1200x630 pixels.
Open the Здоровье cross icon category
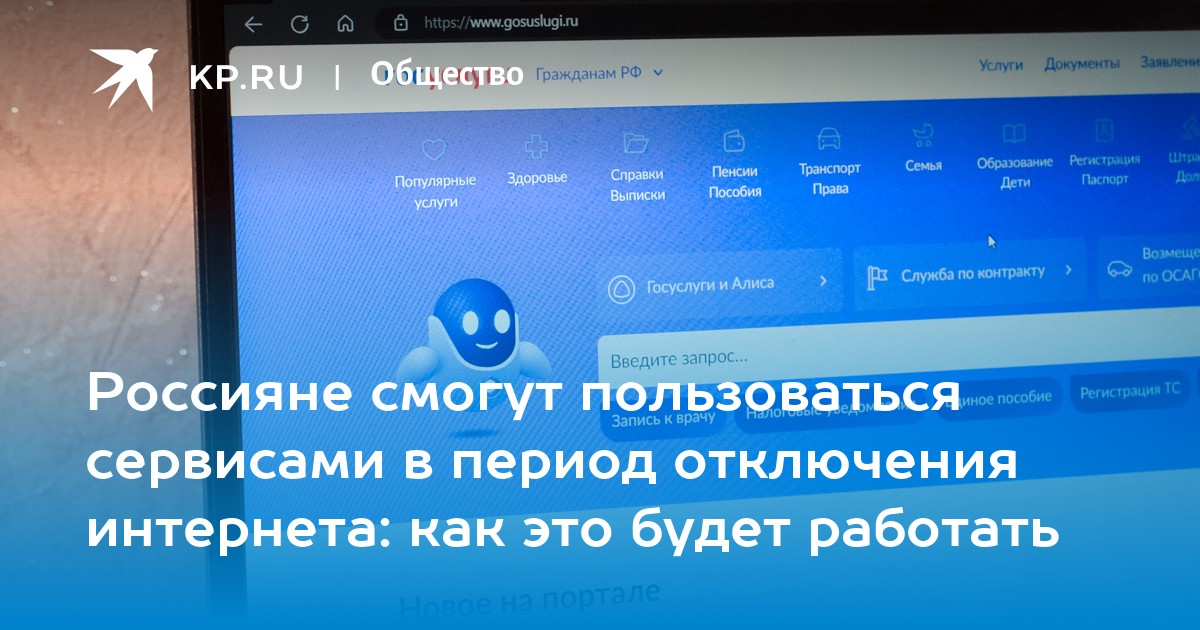pyautogui.click(x=537, y=147)
